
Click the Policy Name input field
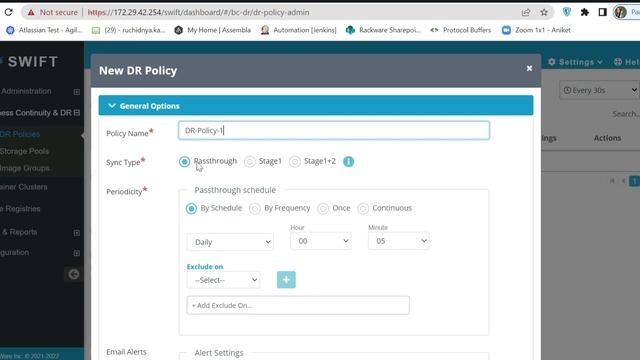(x=333, y=130)
